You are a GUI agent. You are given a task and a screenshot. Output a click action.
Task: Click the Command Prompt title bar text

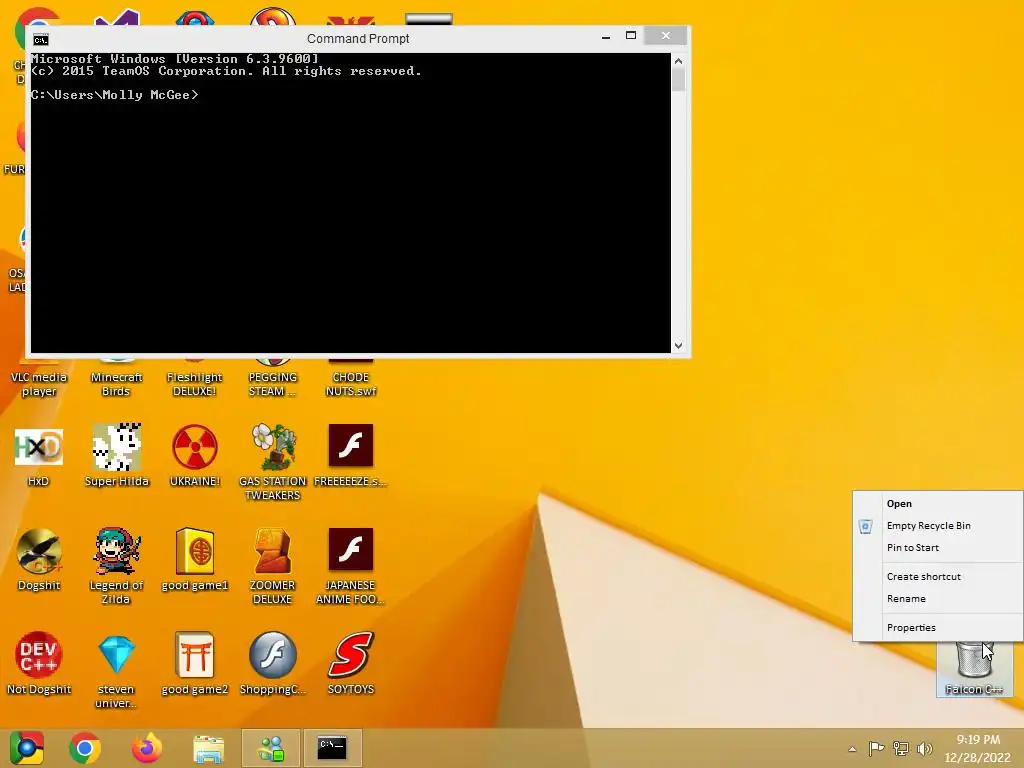tap(358, 39)
